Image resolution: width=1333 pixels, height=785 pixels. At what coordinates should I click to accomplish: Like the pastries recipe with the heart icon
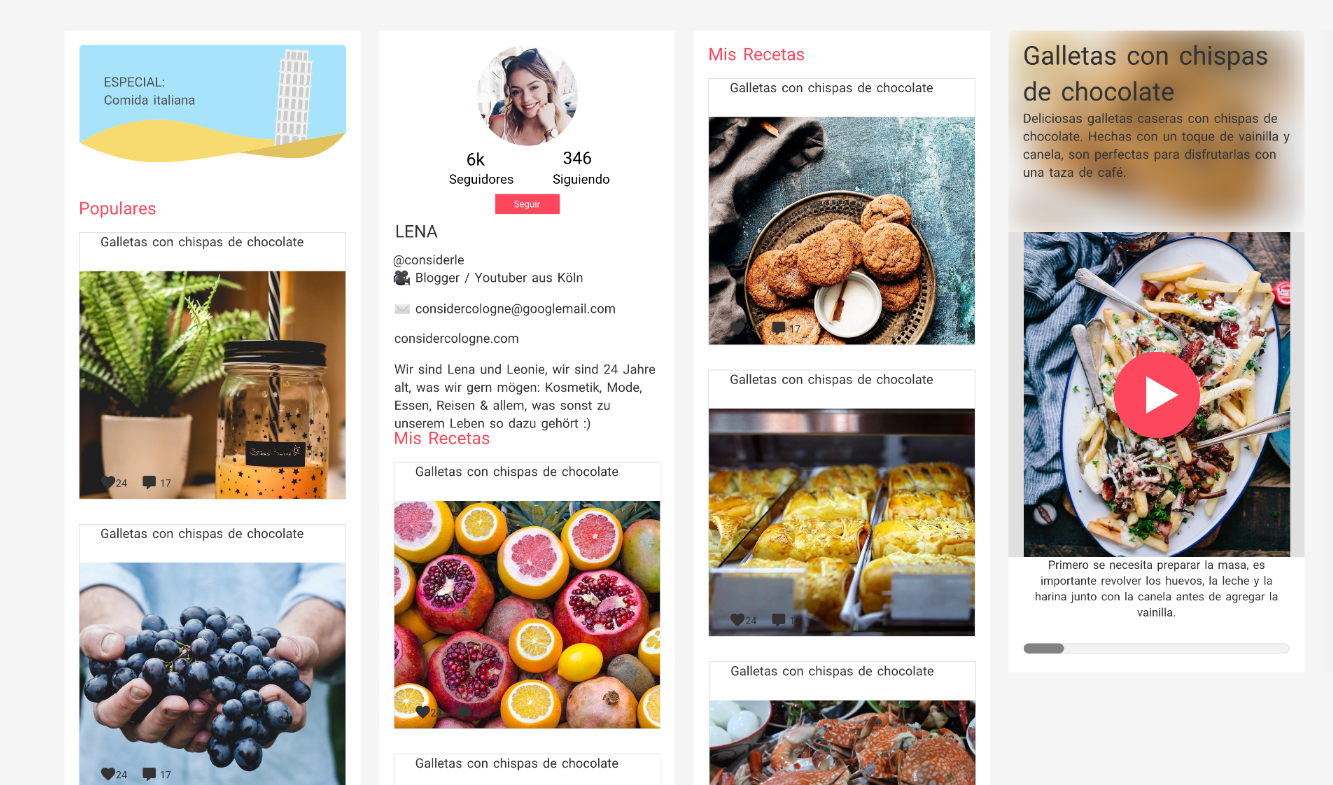(x=737, y=620)
